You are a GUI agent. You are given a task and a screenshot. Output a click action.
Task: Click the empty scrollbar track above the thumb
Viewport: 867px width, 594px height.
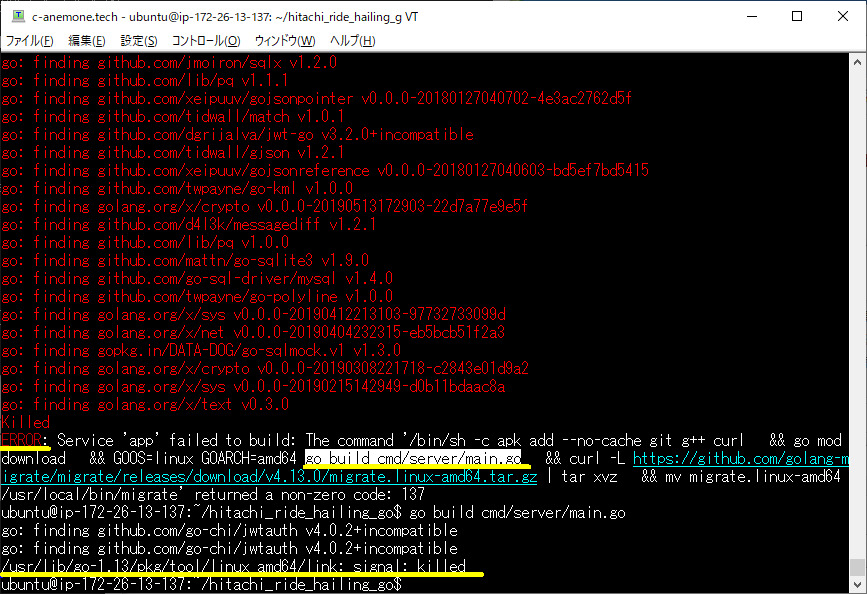point(857,300)
